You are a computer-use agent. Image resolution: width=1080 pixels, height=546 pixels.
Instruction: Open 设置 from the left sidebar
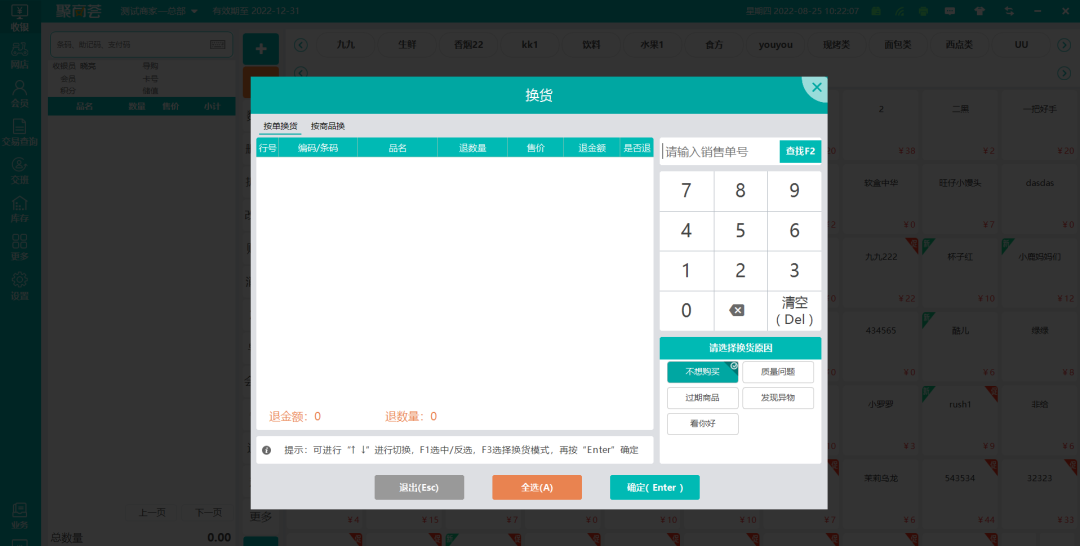(x=19, y=286)
